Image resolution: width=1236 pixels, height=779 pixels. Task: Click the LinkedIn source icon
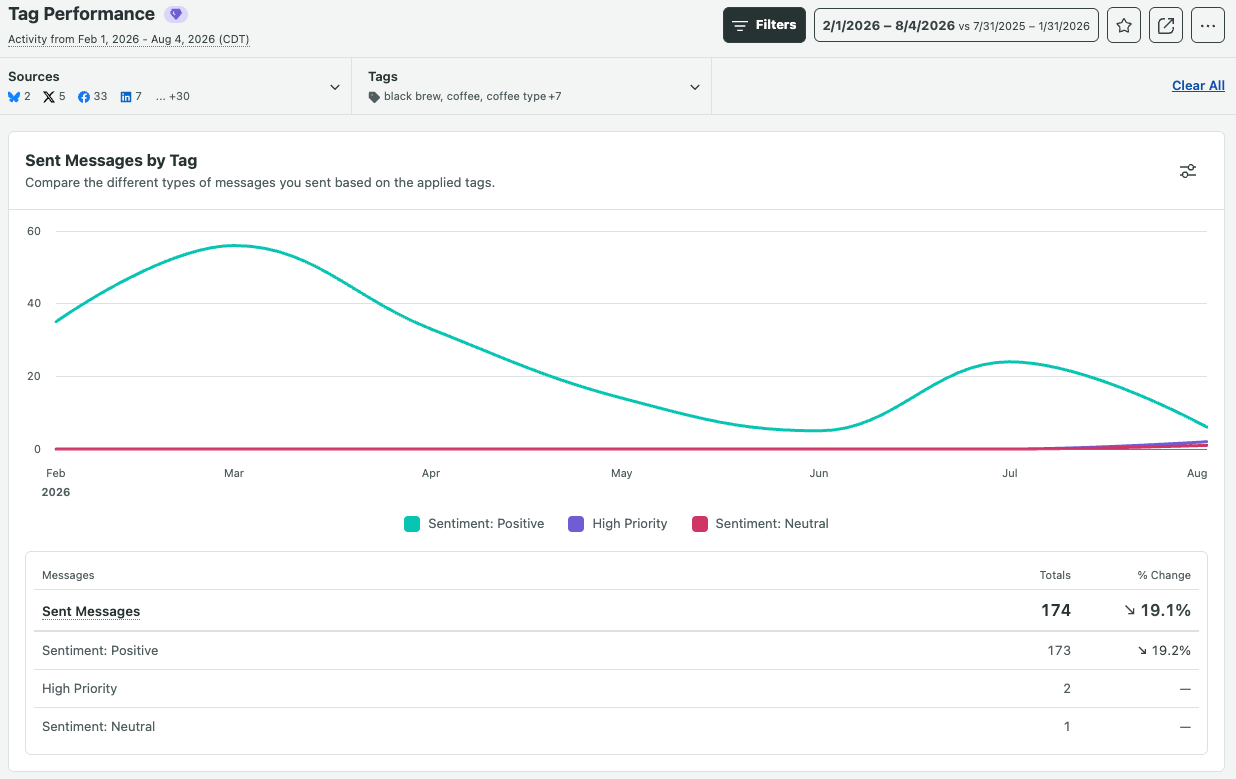(126, 97)
